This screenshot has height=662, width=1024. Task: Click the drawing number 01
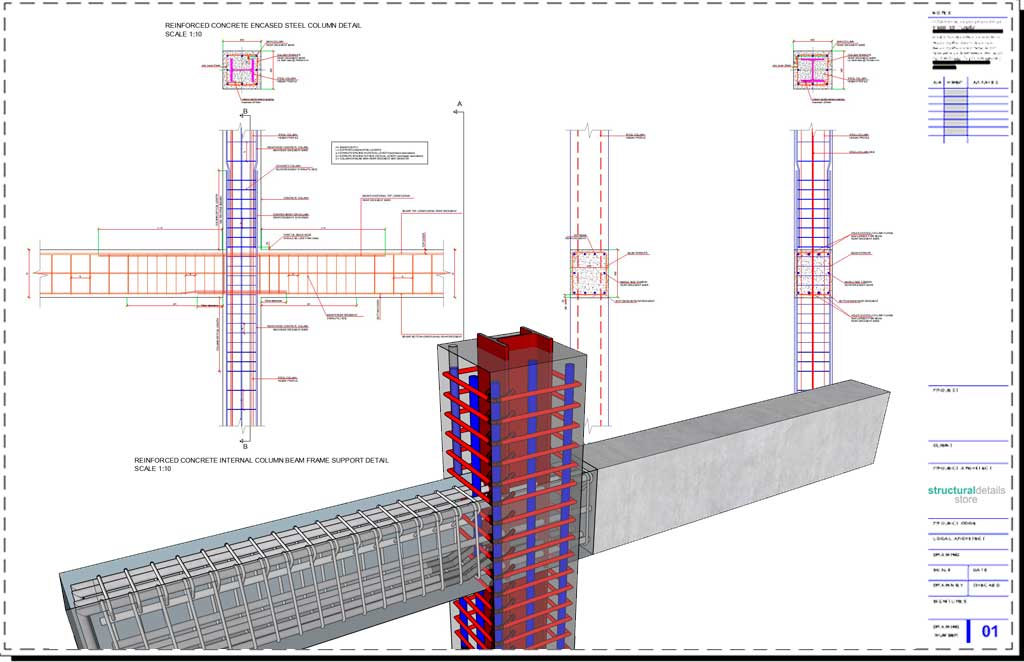[x=990, y=631]
